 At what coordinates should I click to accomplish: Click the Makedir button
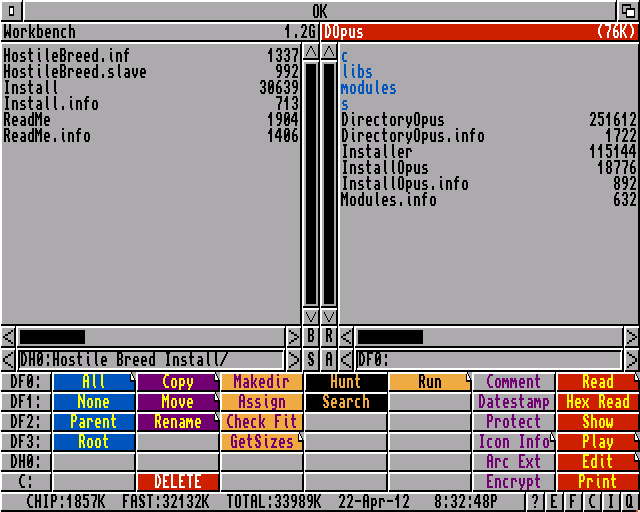pos(262,382)
